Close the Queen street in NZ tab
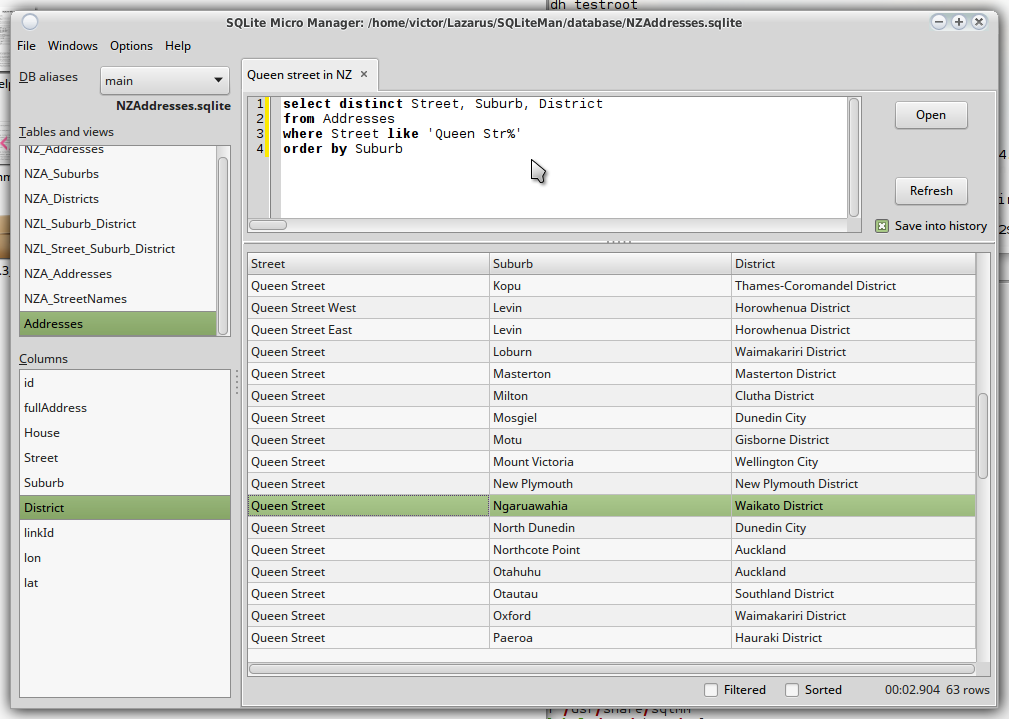 [364, 73]
